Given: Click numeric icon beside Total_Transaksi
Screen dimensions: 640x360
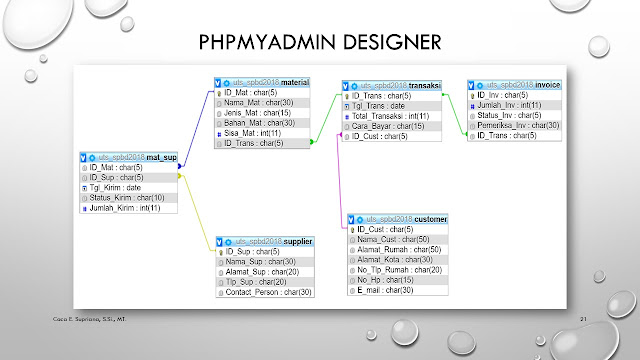Looking at the screenshot, I should (x=347, y=117).
